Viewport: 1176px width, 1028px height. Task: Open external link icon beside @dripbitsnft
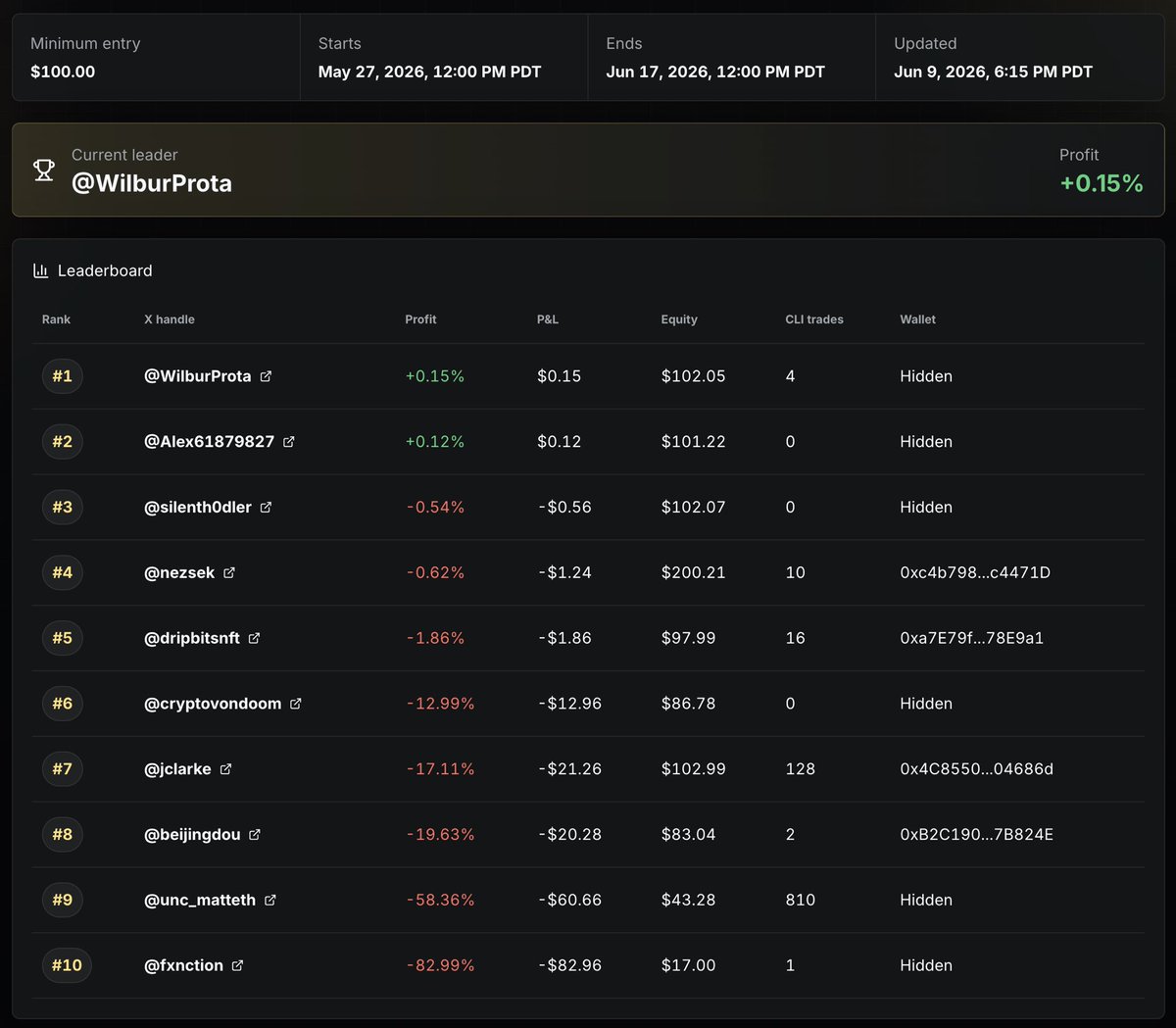coord(254,638)
